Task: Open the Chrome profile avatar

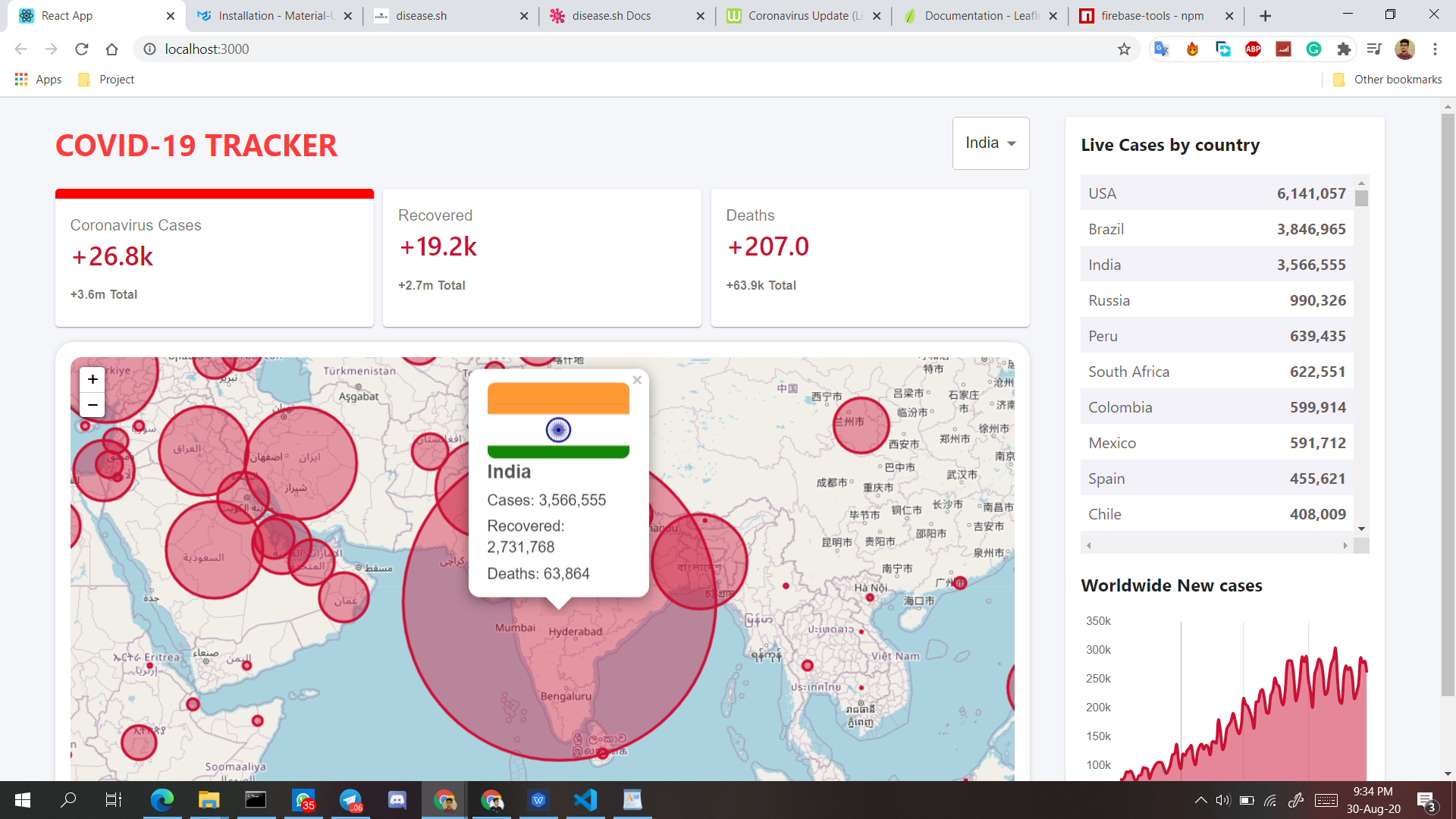Action: [x=1404, y=49]
